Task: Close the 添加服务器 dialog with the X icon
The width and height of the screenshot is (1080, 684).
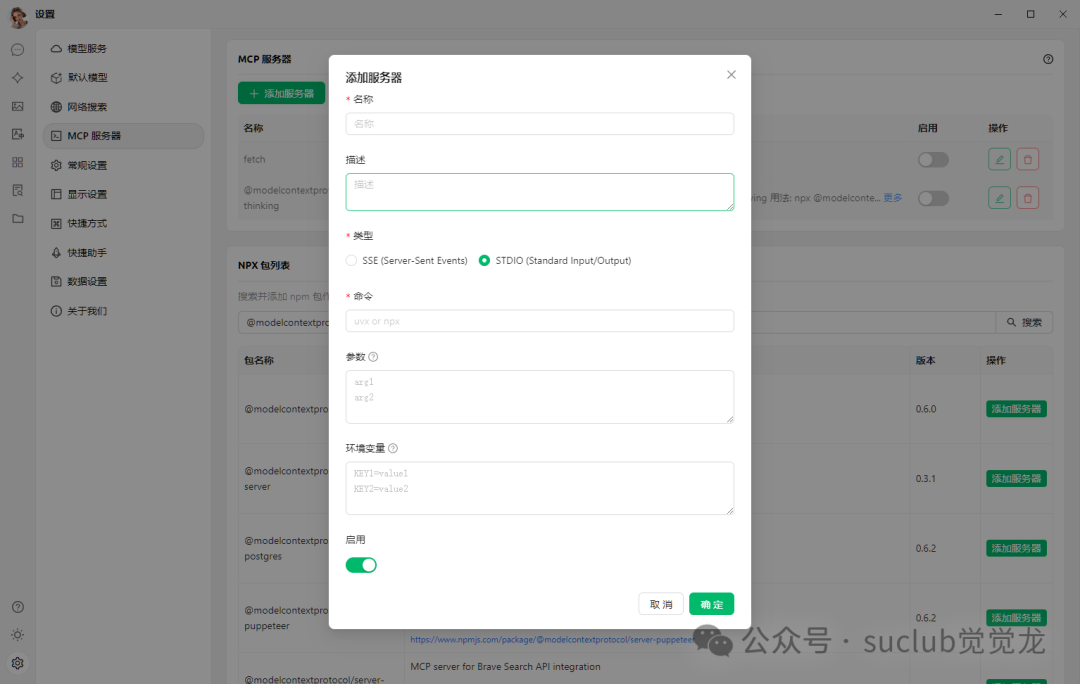Action: point(731,75)
